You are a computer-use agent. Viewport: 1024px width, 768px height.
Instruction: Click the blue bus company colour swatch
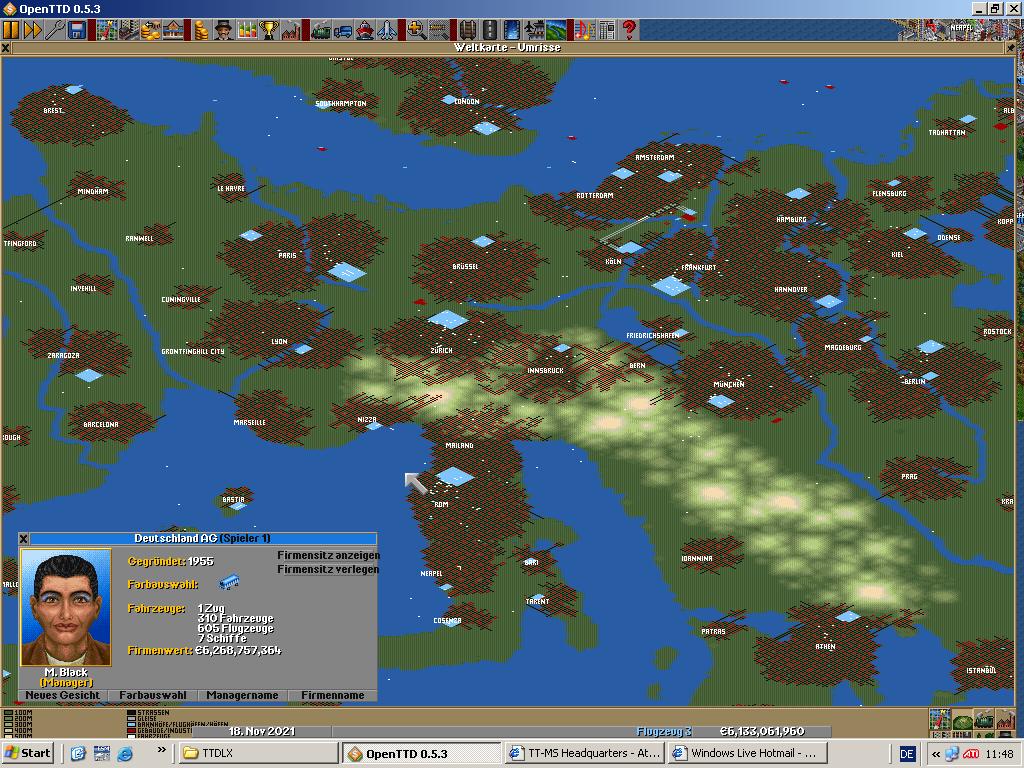click(229, 582)
